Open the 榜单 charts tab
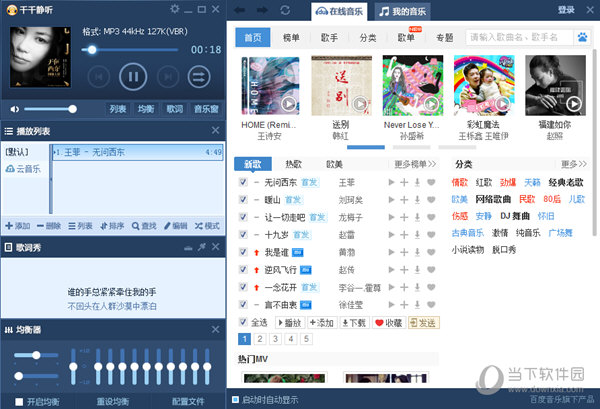600x409 pixels. 291,37
